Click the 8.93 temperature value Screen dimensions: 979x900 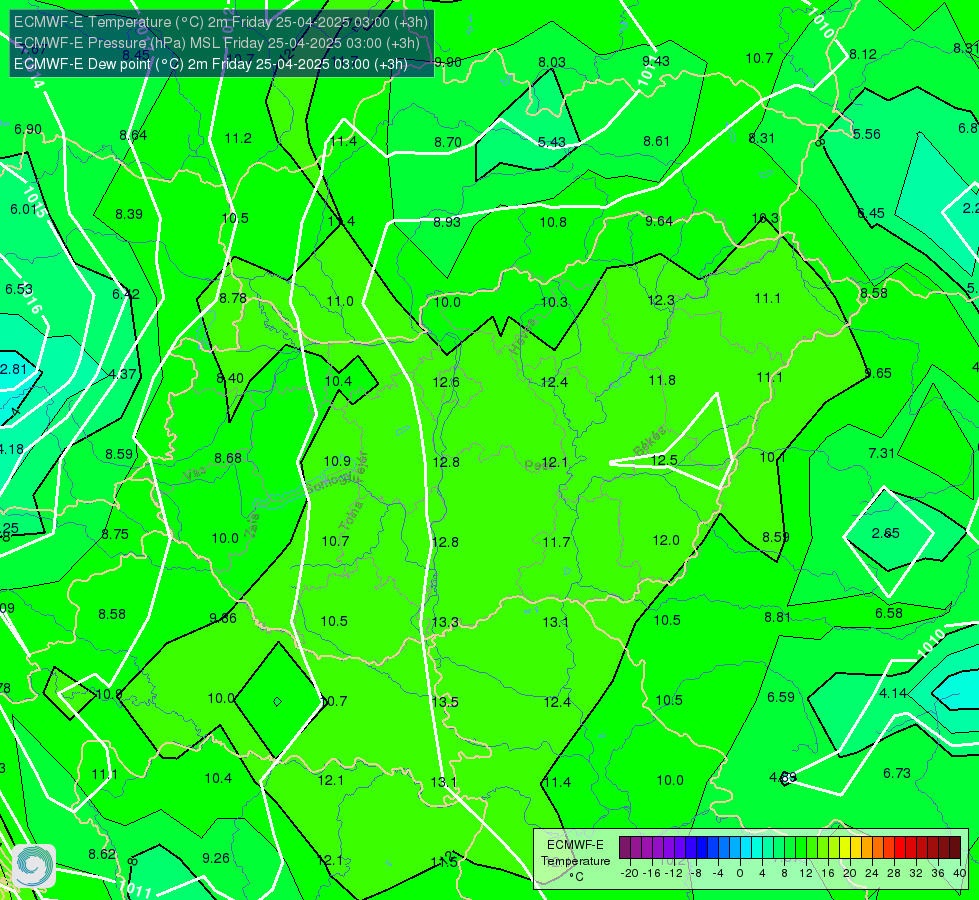[447, 222]
